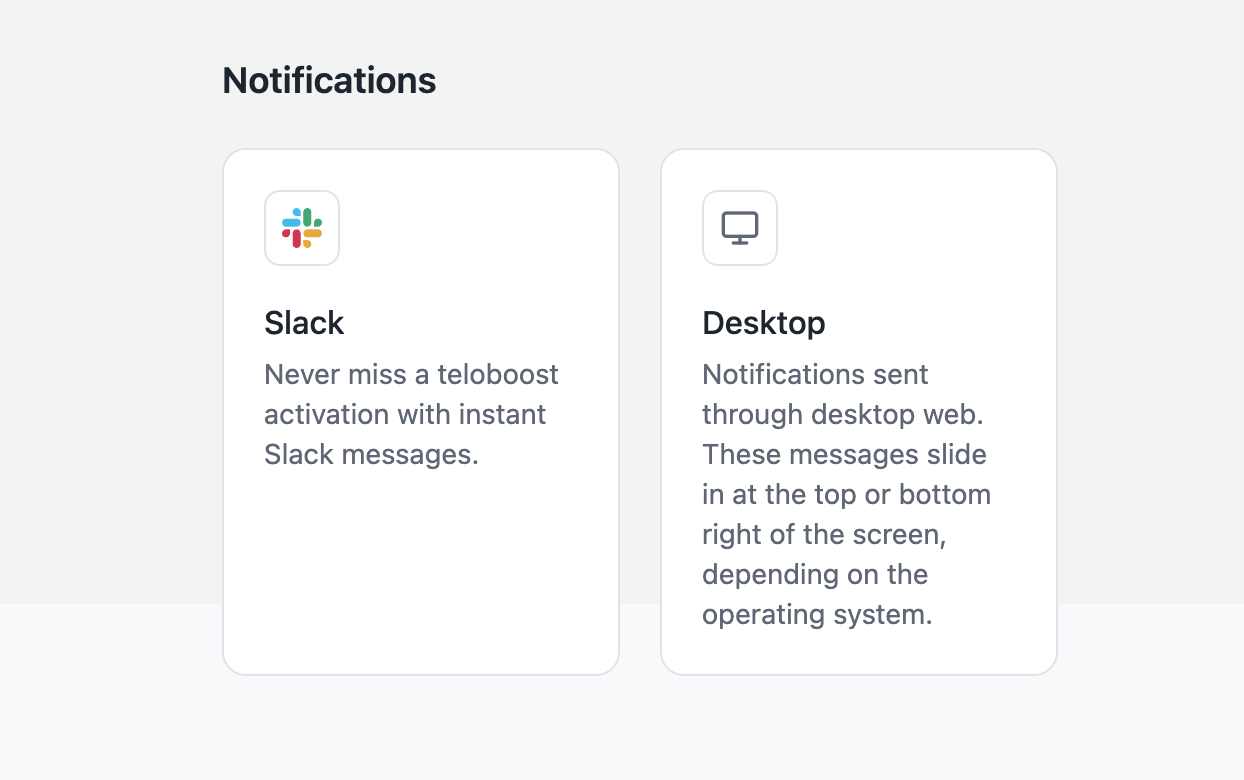Click the "operating system." line

817,615
